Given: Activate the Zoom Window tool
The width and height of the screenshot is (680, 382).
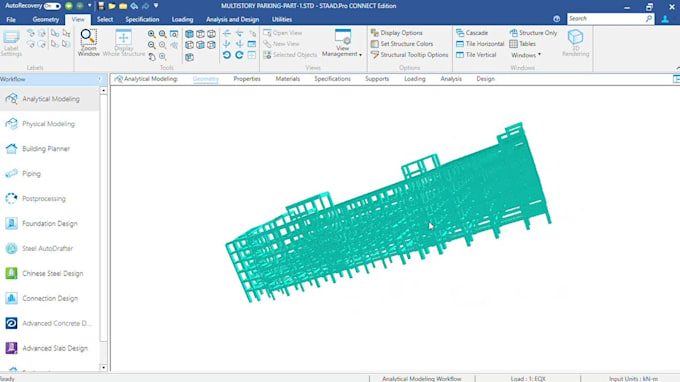Looking at the screenshot, I should pyautogui.click(x=88, y=42).
